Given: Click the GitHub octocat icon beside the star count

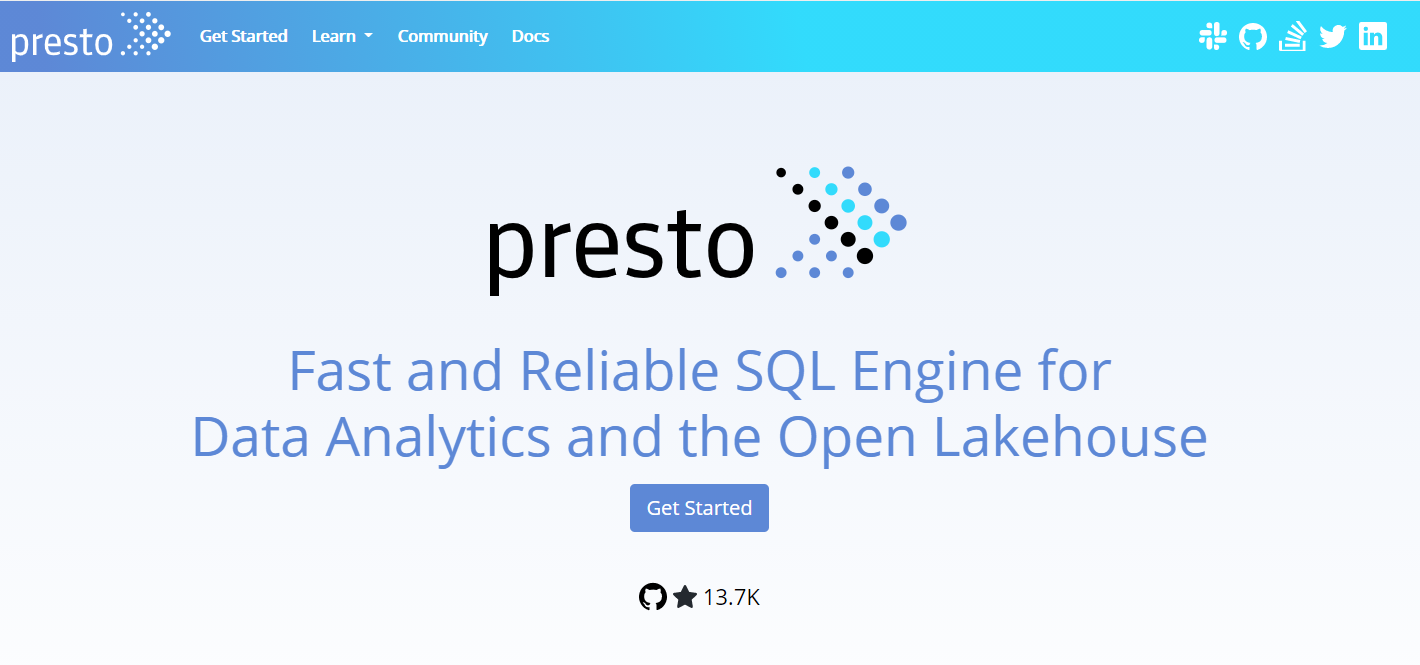Looking at the screenshot, I should point(652,597).
